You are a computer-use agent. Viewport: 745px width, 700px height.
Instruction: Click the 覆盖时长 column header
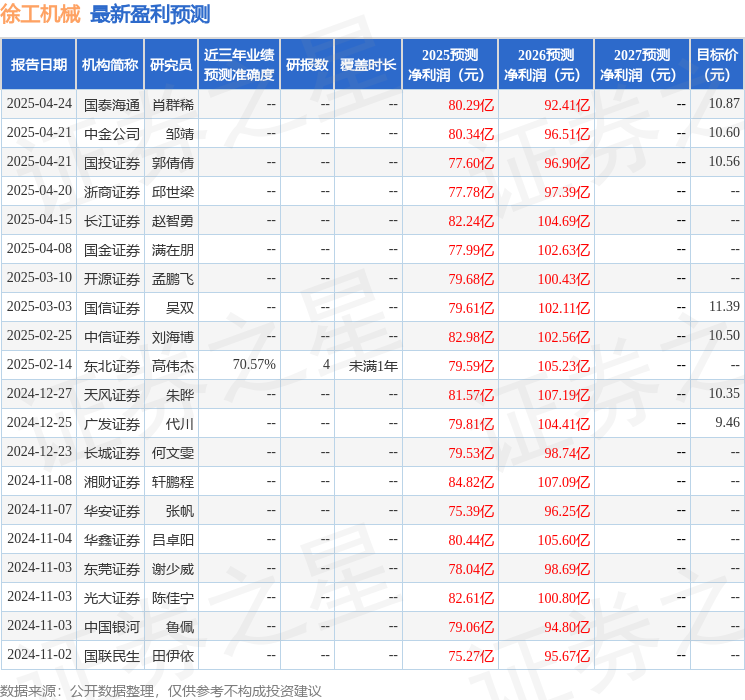click(368, 65)
